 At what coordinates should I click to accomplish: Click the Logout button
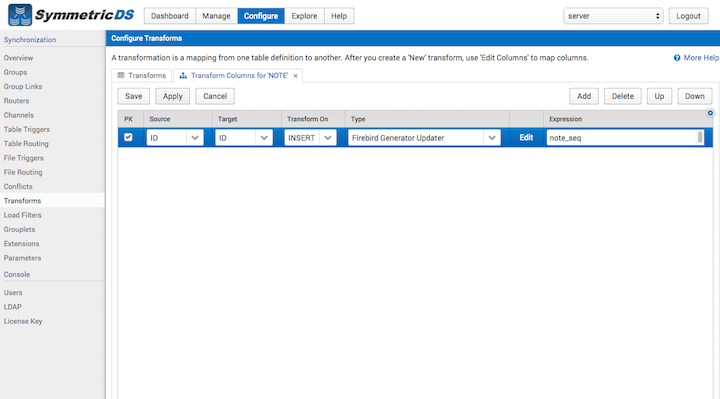click(688, 16)
